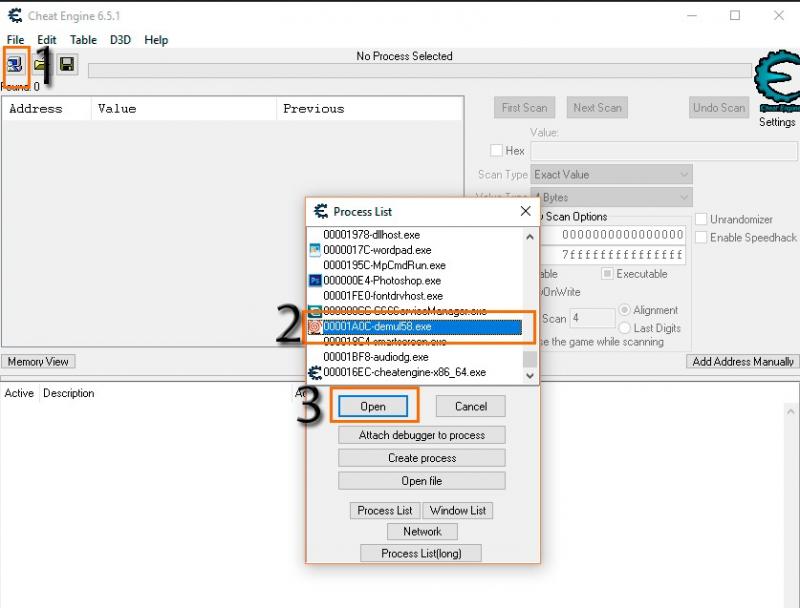Viewport: 800px width, 608px height.
Task: Click Attach debugger to process button
Action: [x=421, y=435]
